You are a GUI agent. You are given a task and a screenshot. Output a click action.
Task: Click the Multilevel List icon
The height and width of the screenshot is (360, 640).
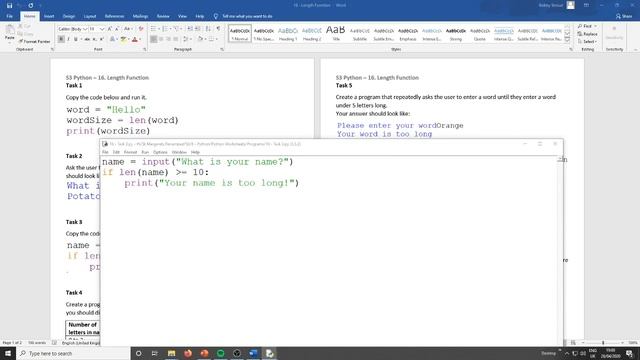176,29
